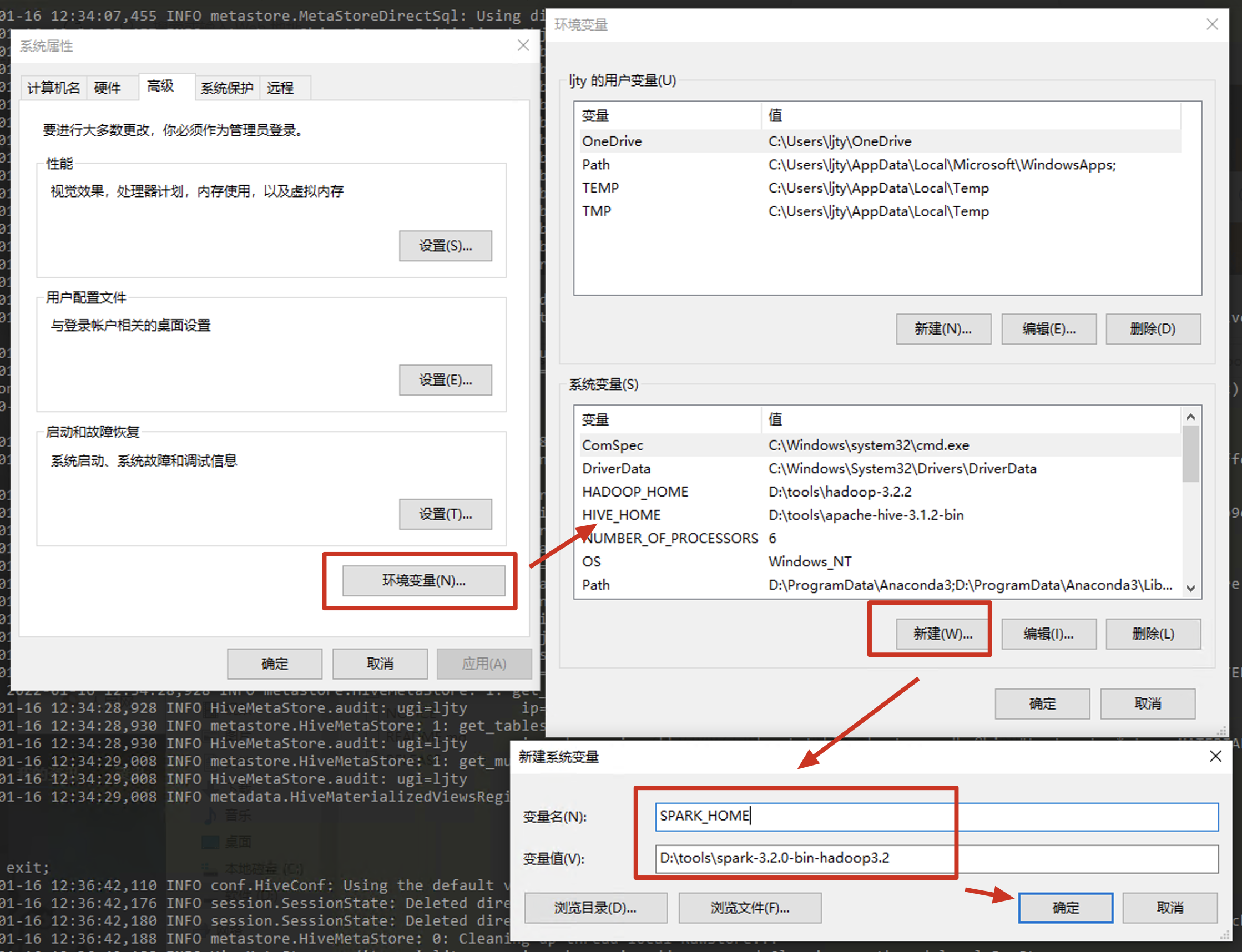Click 确定 in the 环境变量 window
Viewport: 1242px width, 952px height.
(1043, 705)
